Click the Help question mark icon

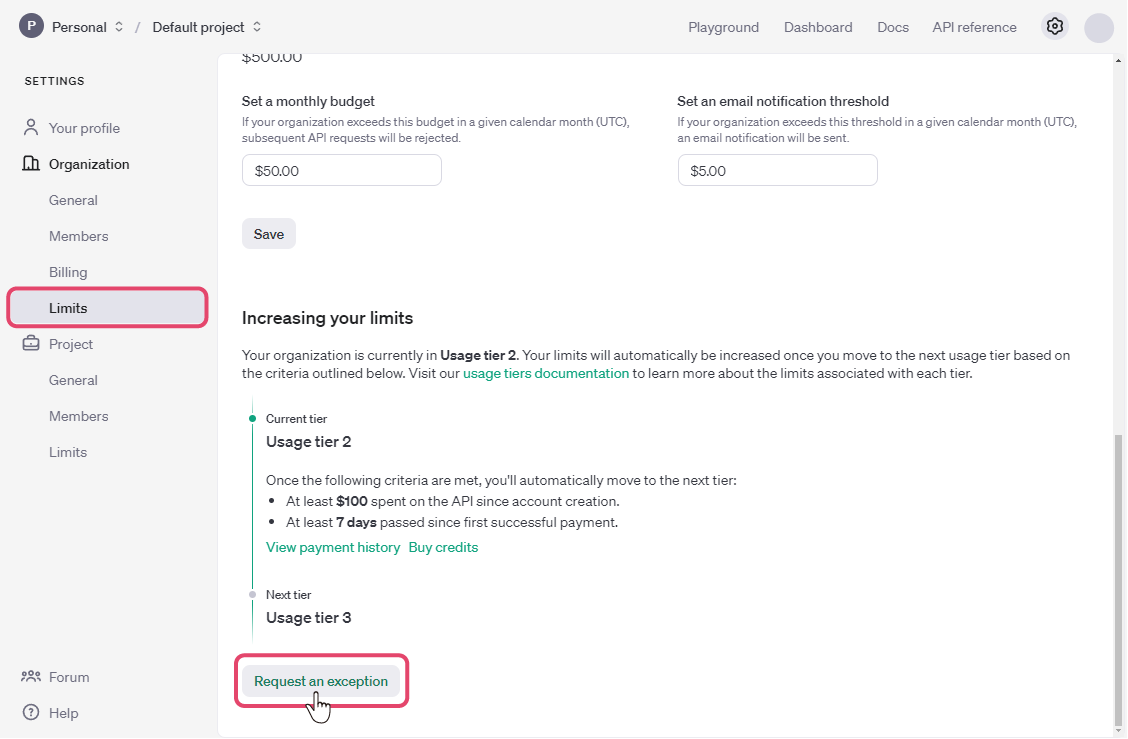click(31, 713)
